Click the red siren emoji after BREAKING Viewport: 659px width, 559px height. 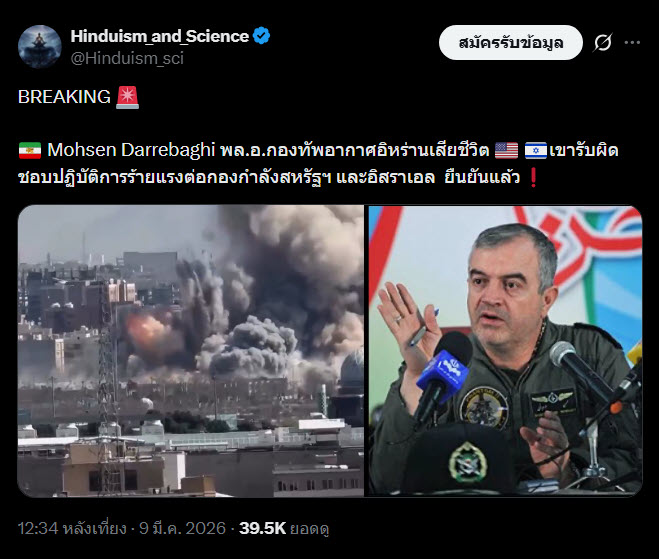pos(127,97)
